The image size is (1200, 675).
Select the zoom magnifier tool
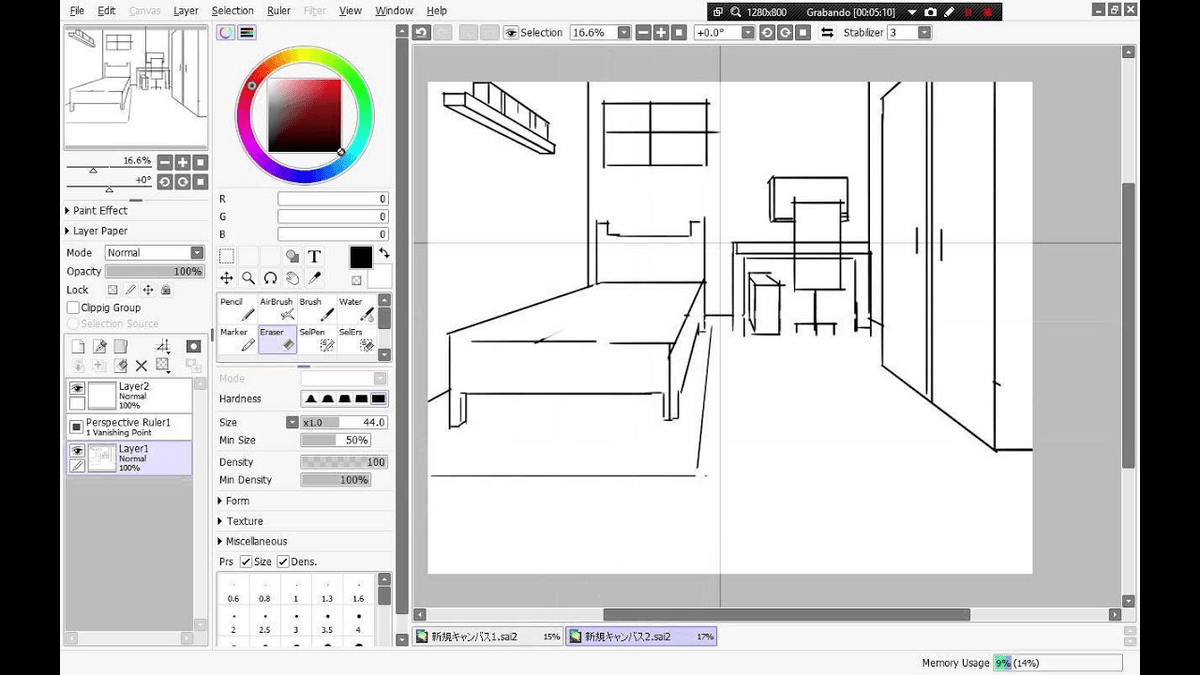coord(248,279)
